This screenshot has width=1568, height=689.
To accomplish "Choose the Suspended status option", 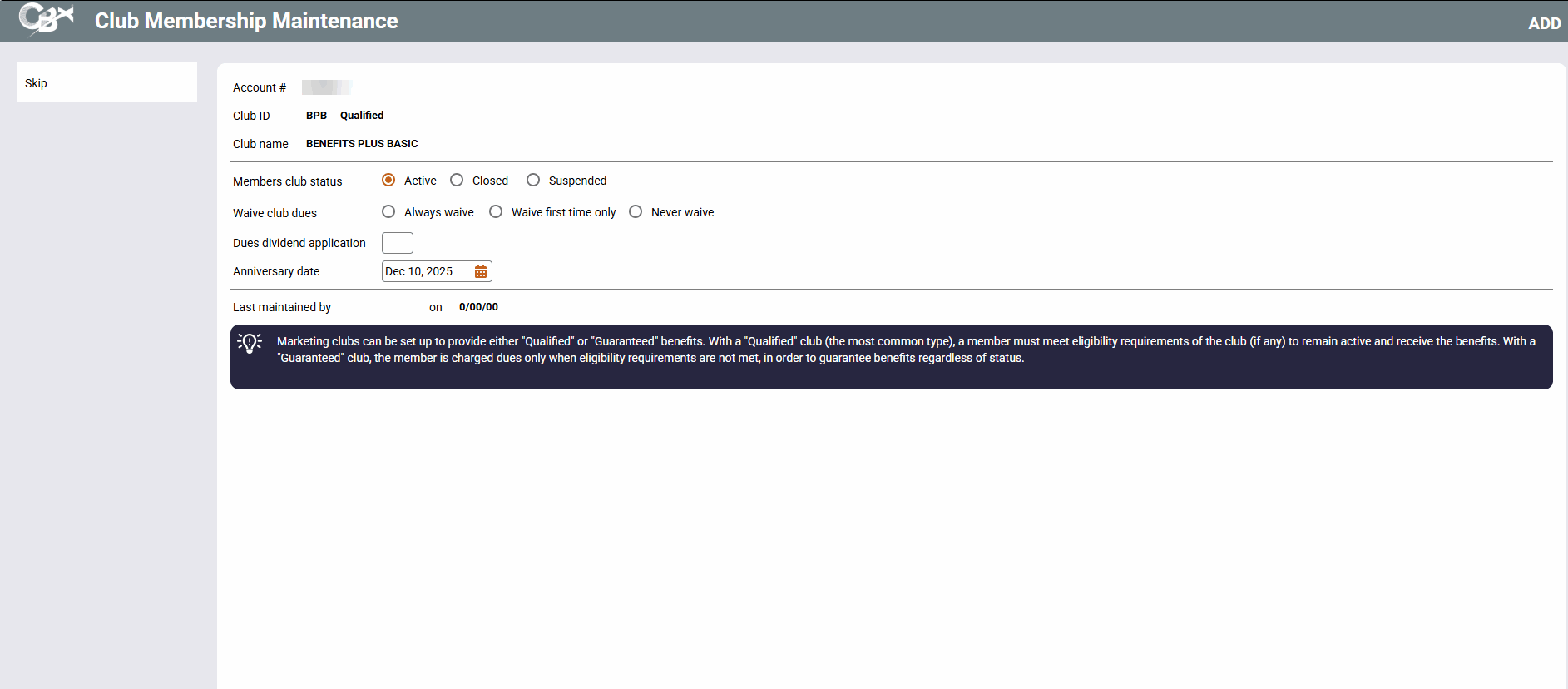I will point(533,181).
